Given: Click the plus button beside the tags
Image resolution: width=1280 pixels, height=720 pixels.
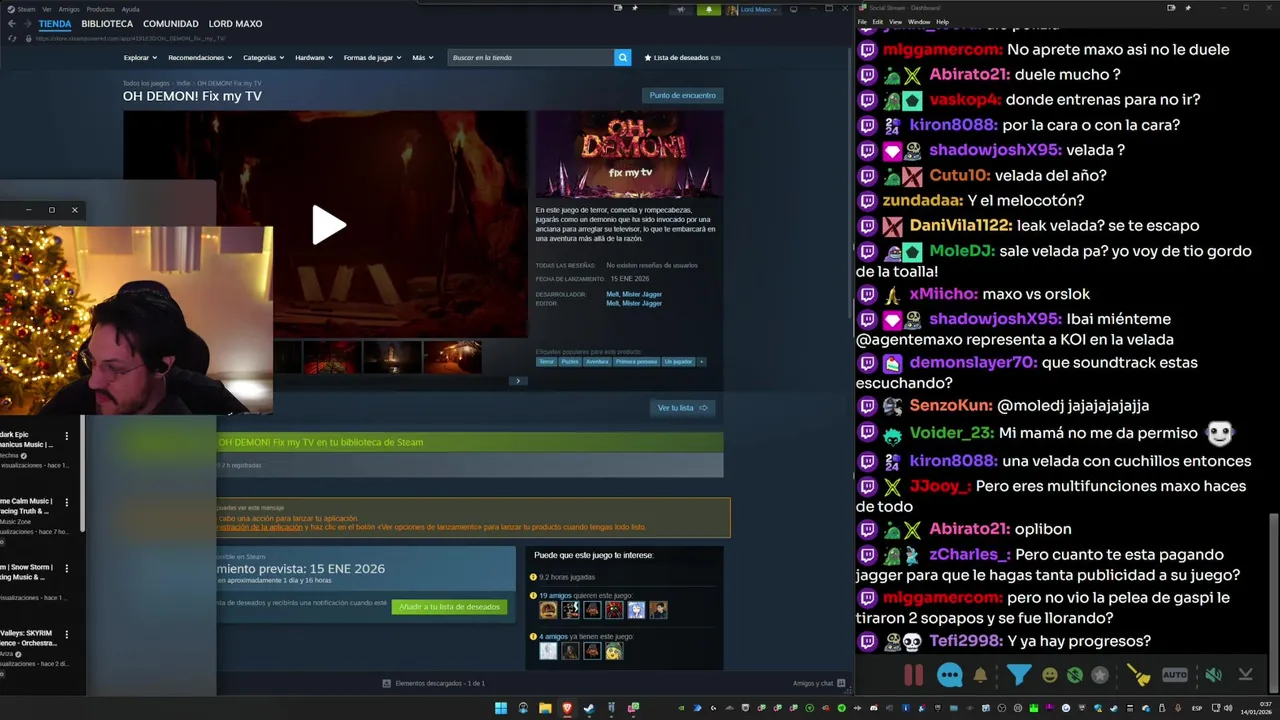Looking at the screenshot, I should [x=701, y=361].
